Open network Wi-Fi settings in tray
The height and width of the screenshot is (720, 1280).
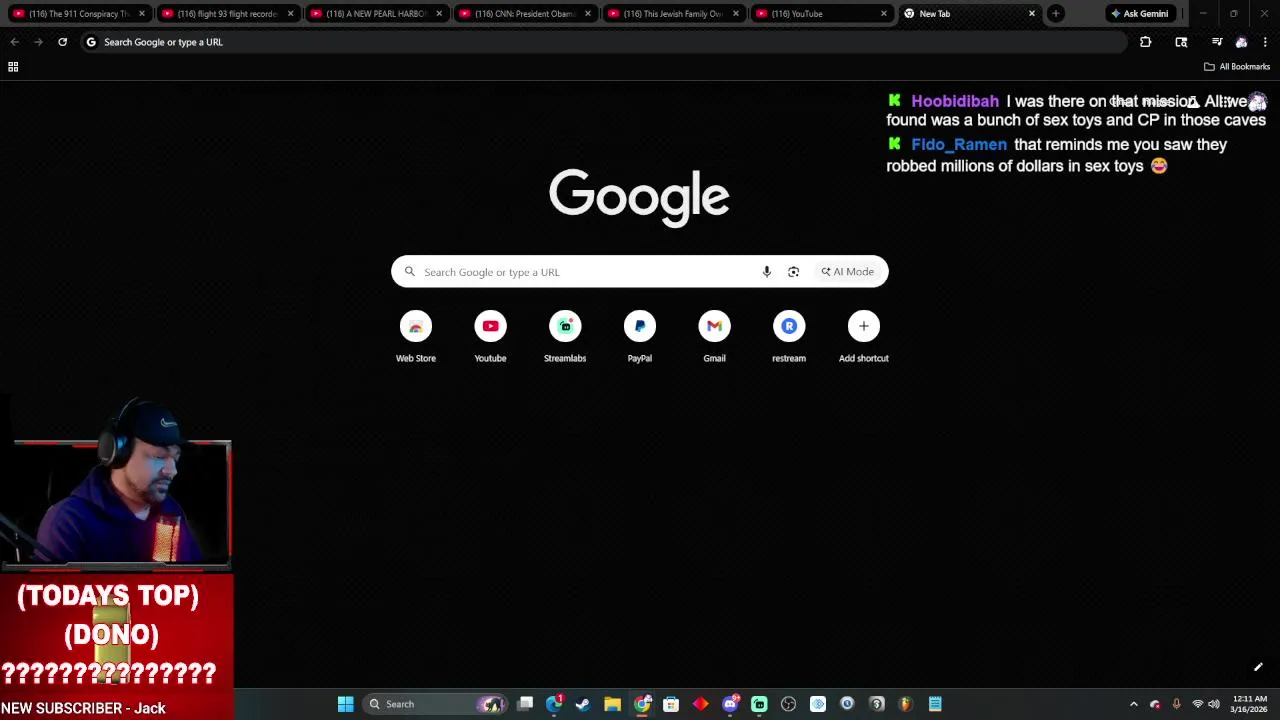coord(1197,704)
